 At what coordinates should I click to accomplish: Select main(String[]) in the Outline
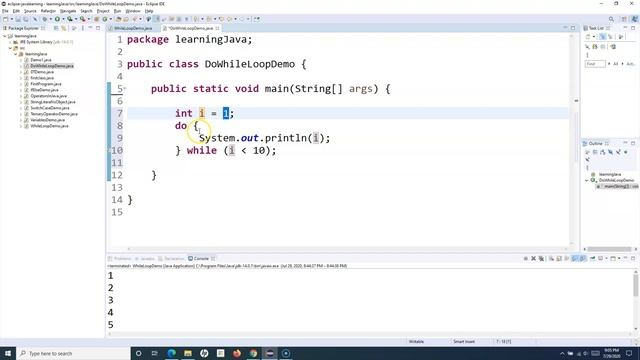618,186
